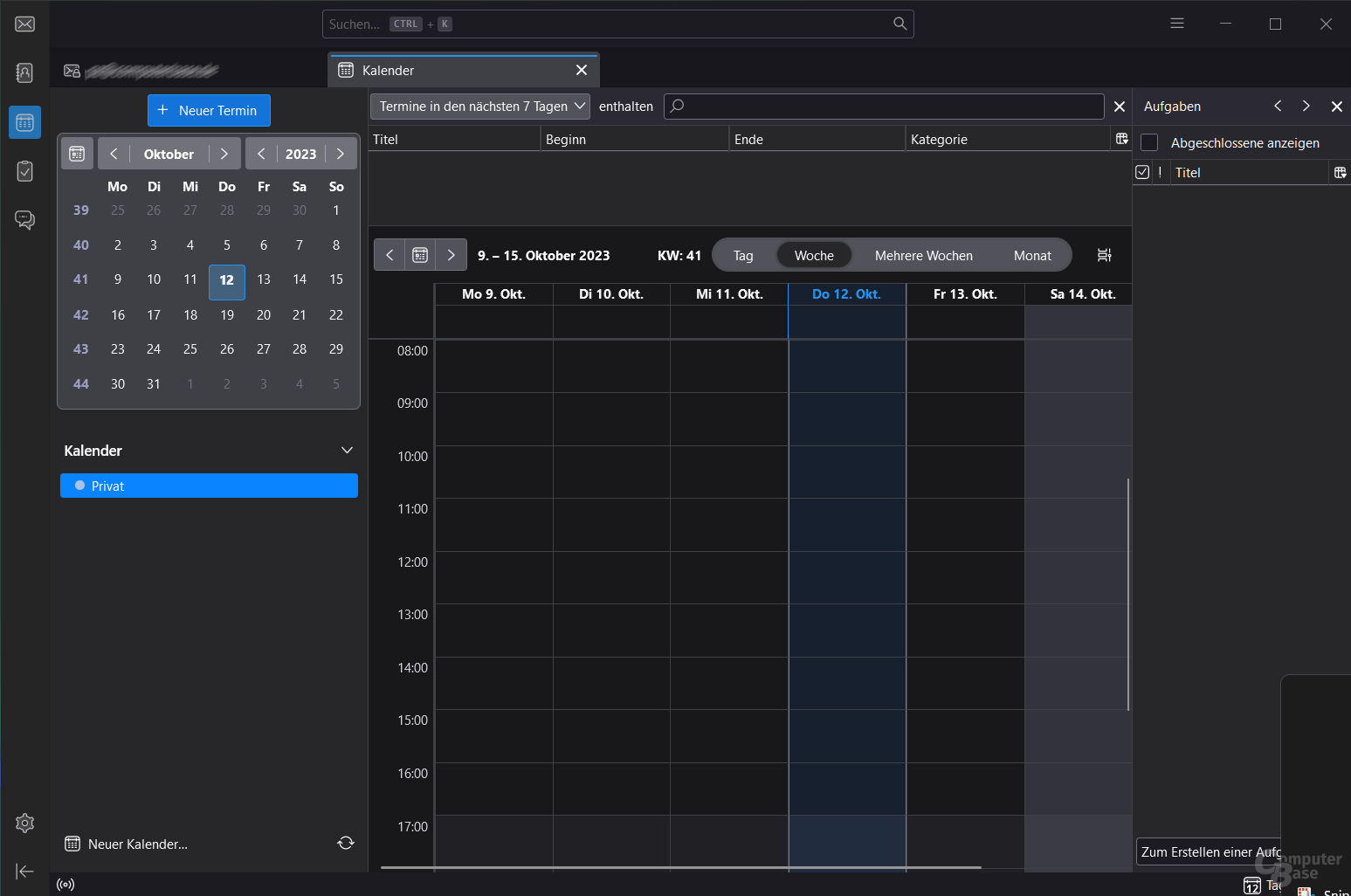
Task: Click the online status icon in status bar
Action: 65,885
